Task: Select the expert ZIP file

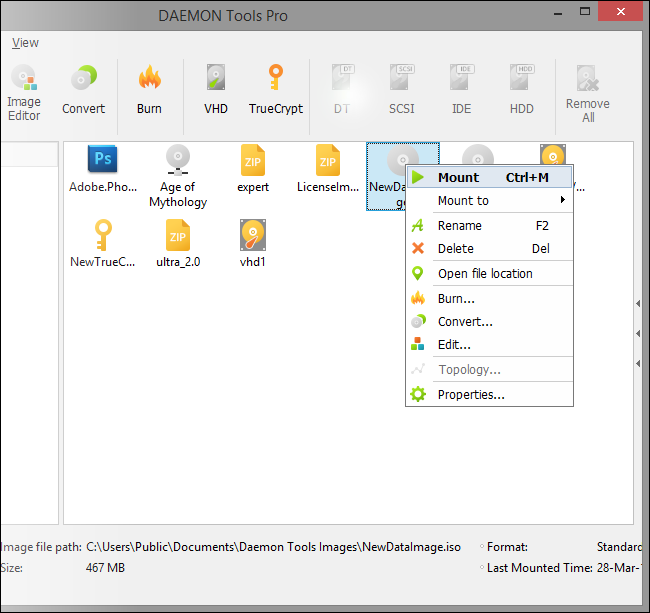Action: 253,169
